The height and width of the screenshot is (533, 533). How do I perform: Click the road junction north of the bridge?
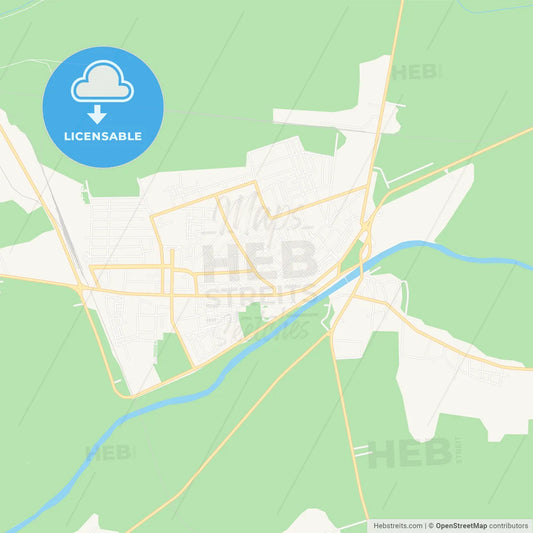tap(365, 226)
